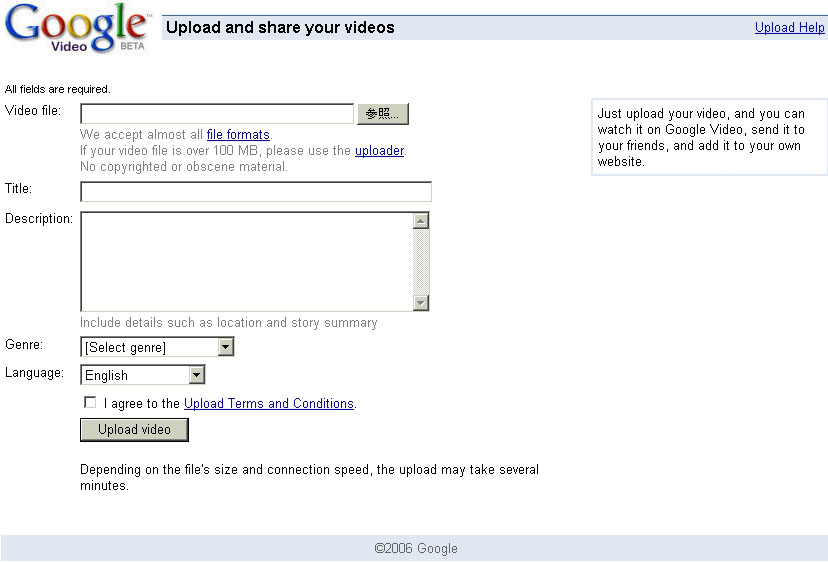Open the Upload Help link
Viewport: 828px width, 562px height.
(789, 28)
